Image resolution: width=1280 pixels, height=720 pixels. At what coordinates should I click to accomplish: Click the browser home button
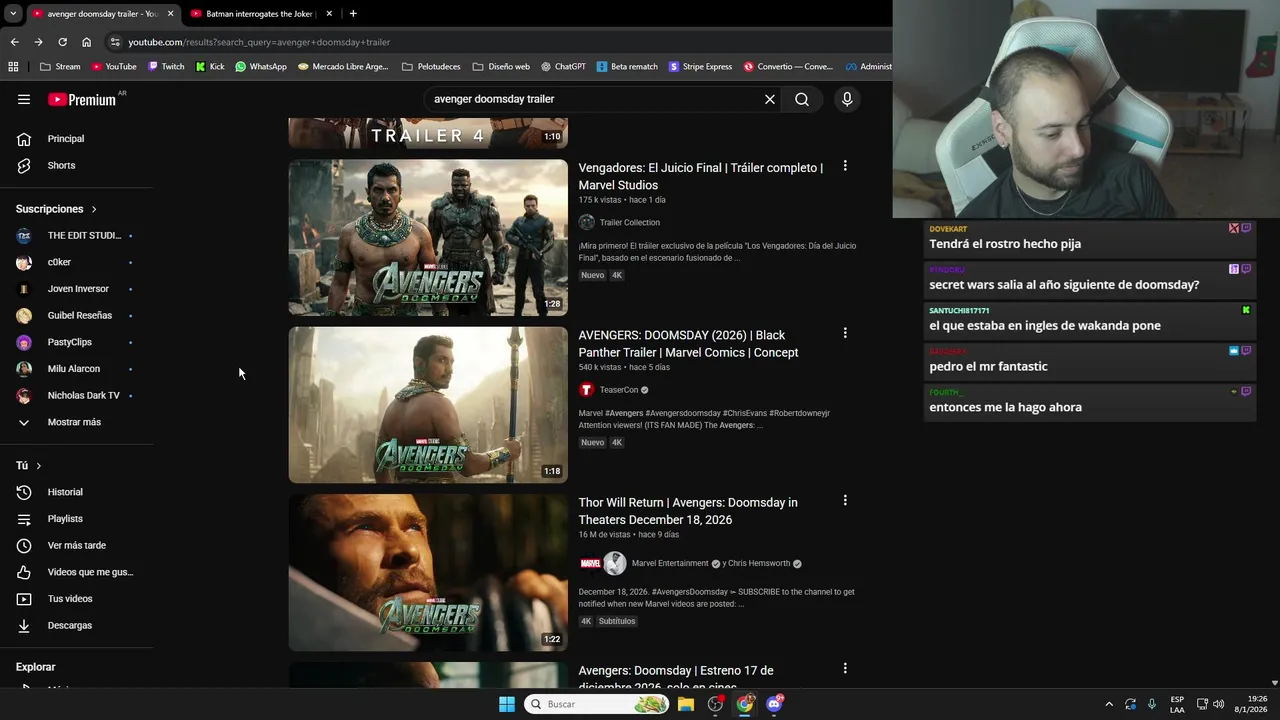point(86,42)
